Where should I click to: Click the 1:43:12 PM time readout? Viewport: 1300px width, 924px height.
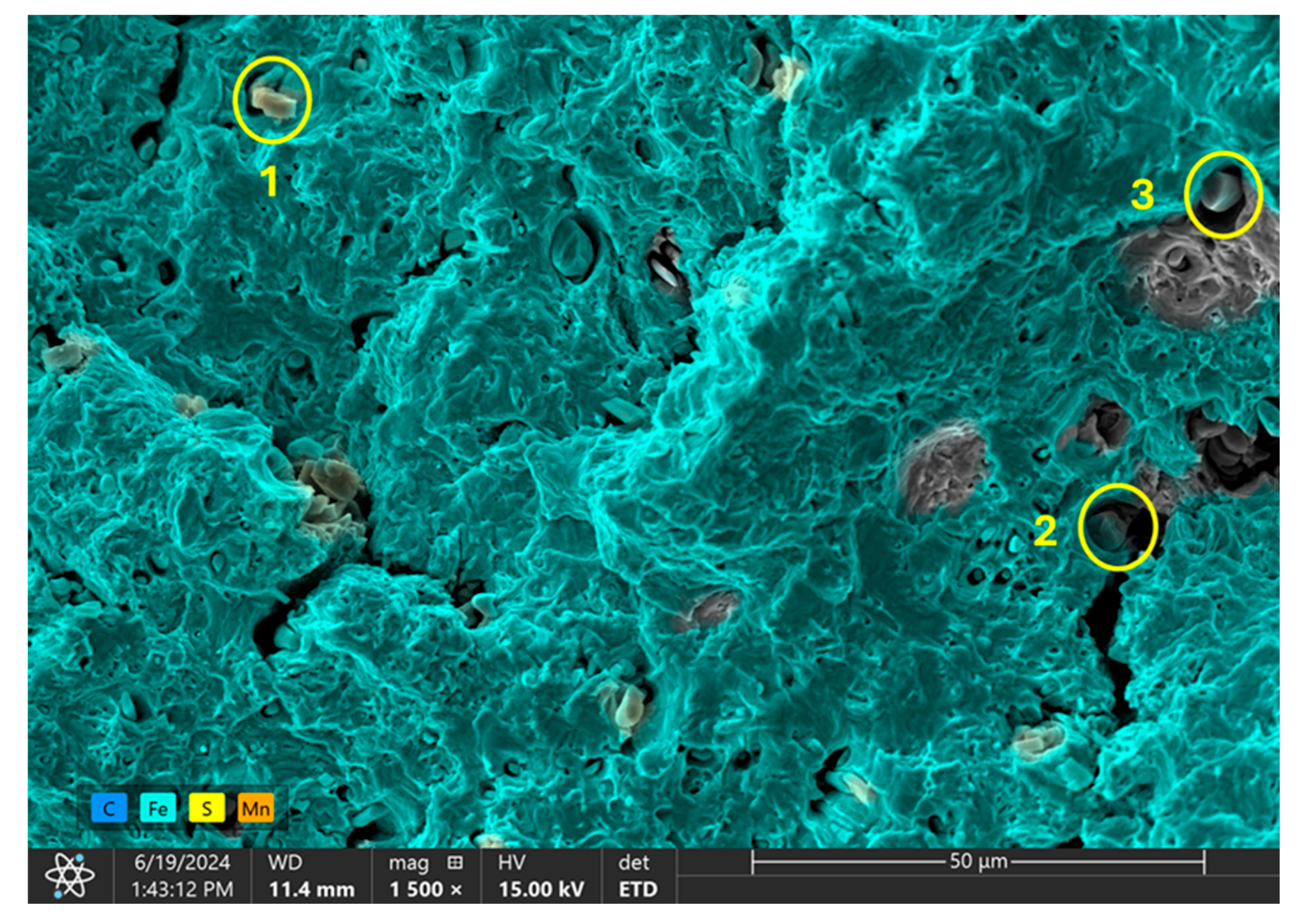click(182, 889)
